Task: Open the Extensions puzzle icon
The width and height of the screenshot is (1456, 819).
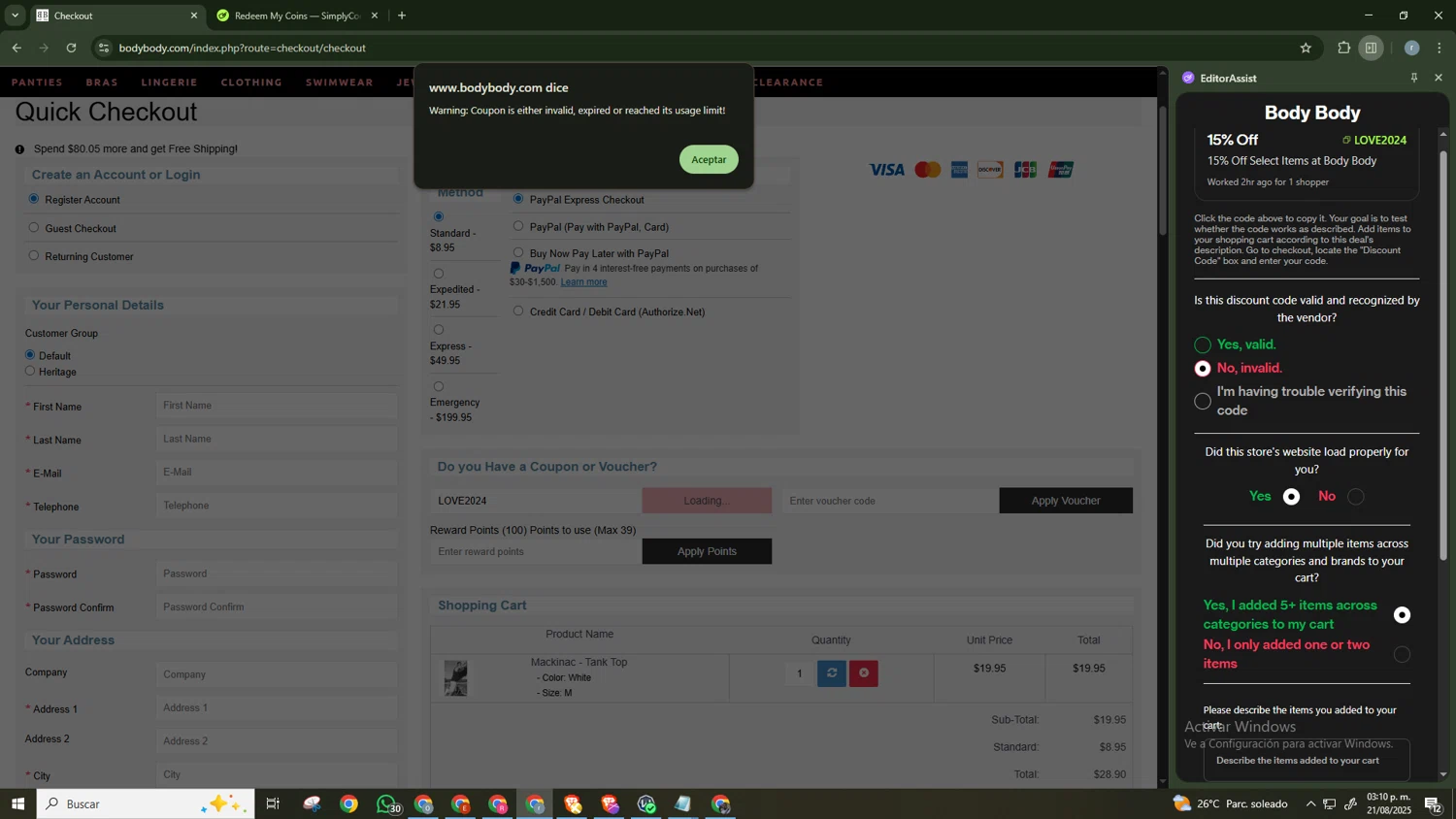Action: (1343, 48)
